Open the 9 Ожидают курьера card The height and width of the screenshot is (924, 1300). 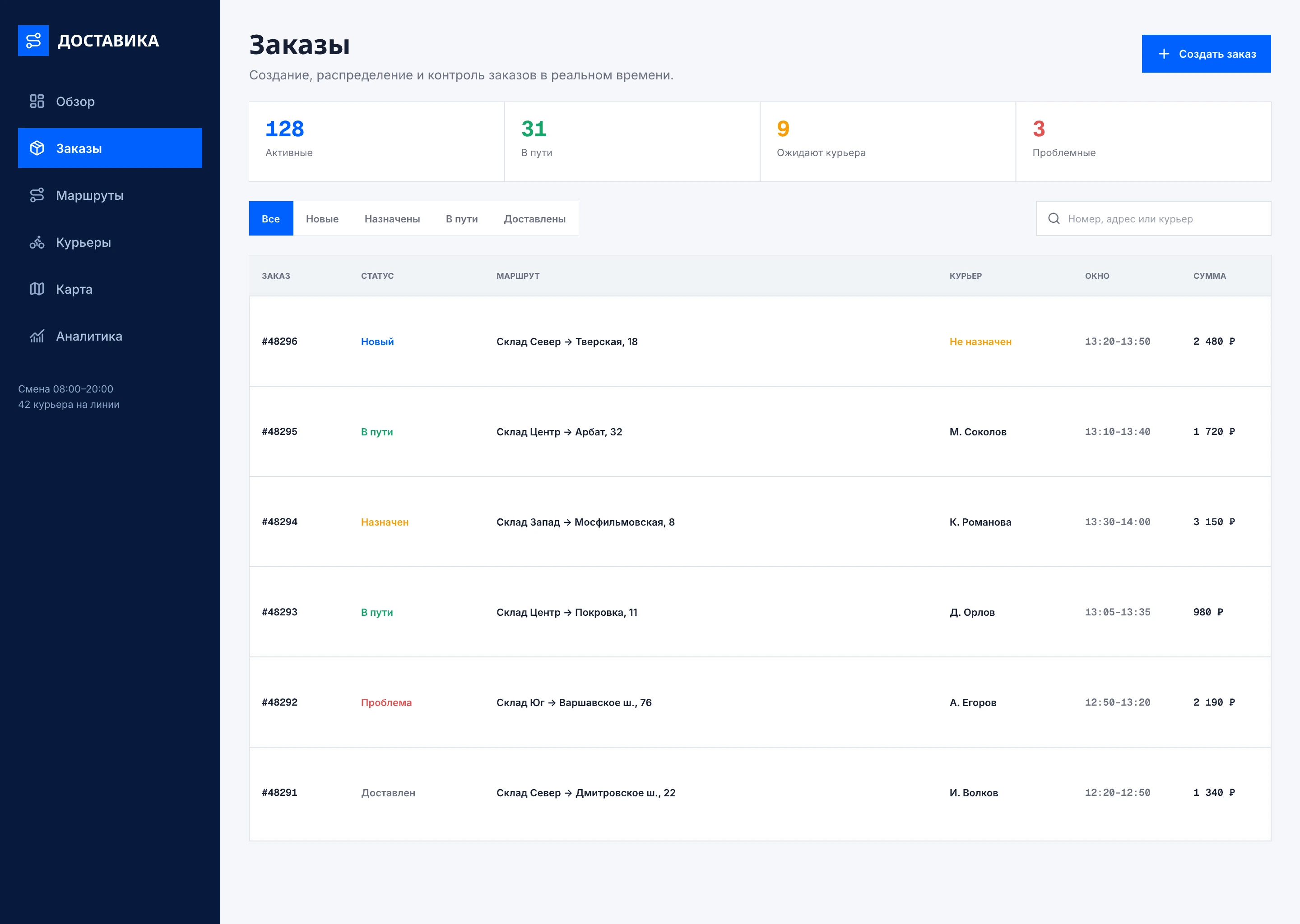pyautogui.click(x=887, y=142)
